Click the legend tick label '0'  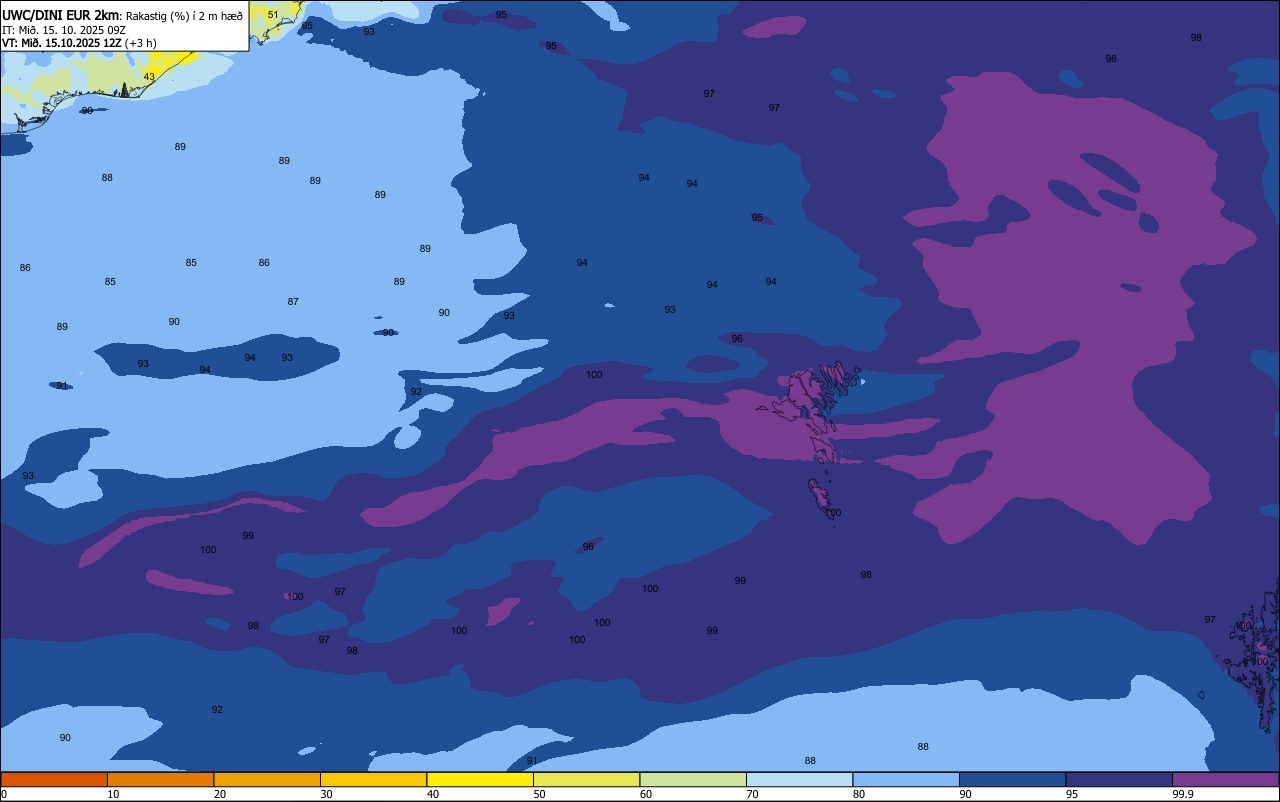(x=4, y=794)
